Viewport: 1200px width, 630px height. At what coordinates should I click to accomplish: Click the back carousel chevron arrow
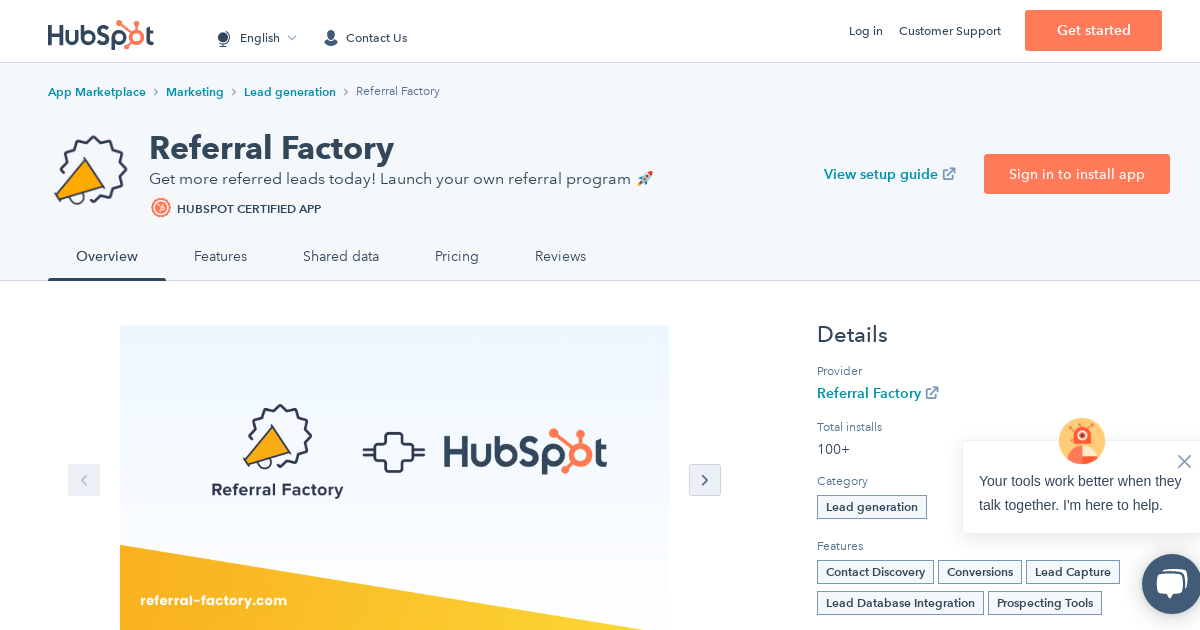(x=84, y=480)
